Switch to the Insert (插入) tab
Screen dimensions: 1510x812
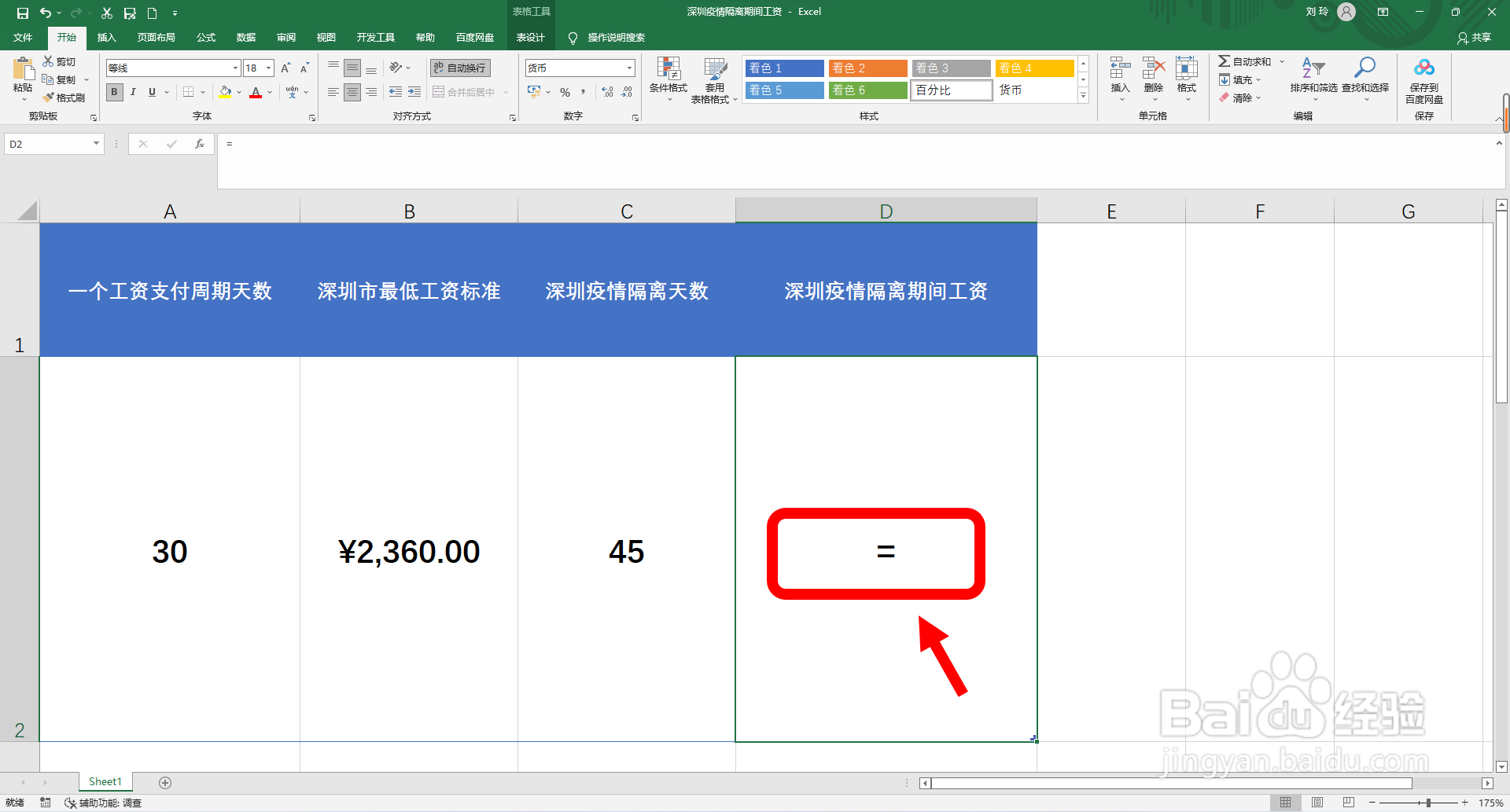coord(106,38)
